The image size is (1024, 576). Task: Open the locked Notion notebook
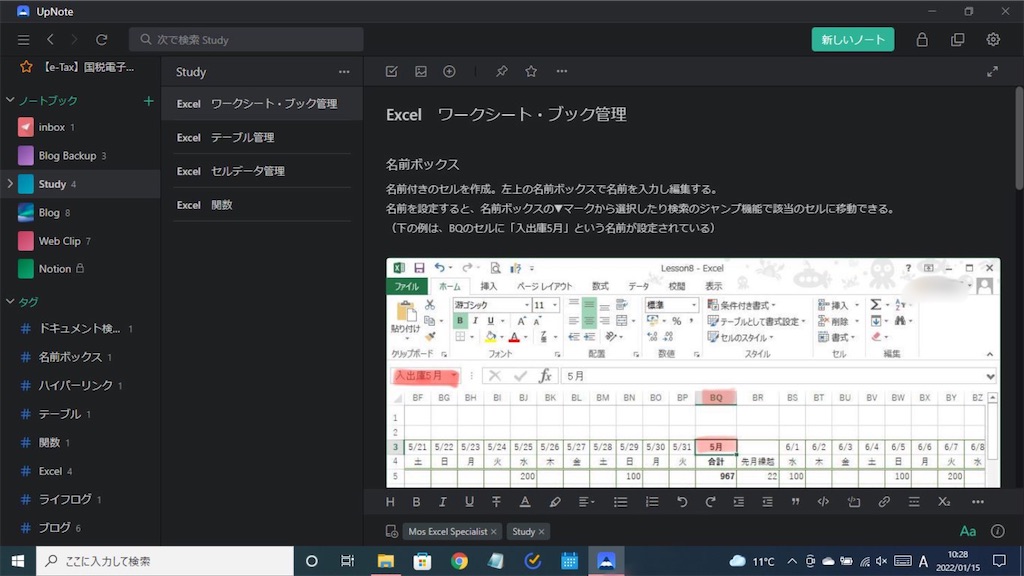[x=80, y=268]
